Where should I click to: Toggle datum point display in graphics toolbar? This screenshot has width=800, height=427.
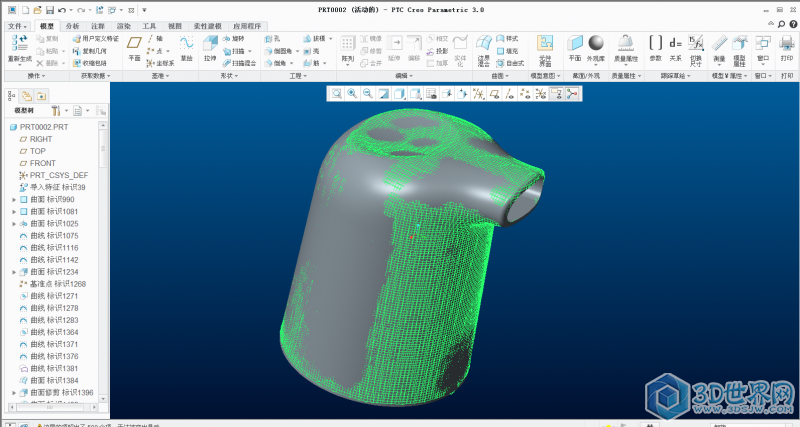524,93
